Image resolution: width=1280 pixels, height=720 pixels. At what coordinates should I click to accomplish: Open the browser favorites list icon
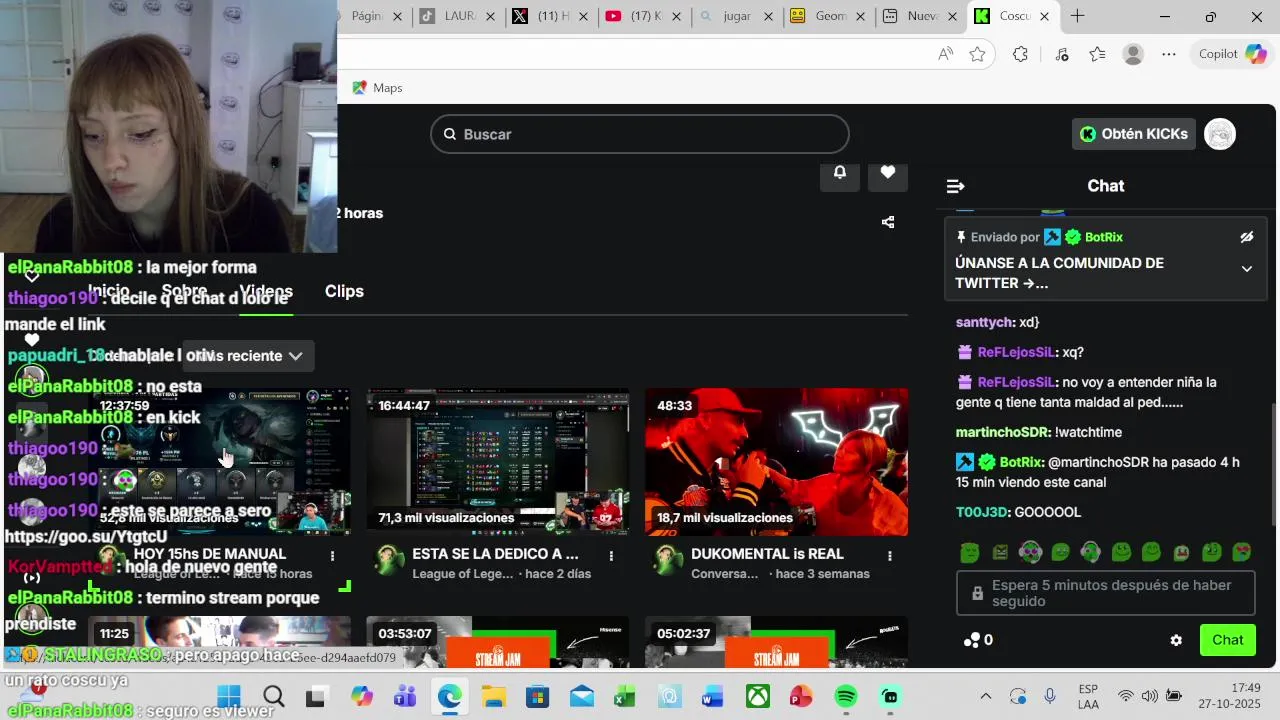(1097, 54)
